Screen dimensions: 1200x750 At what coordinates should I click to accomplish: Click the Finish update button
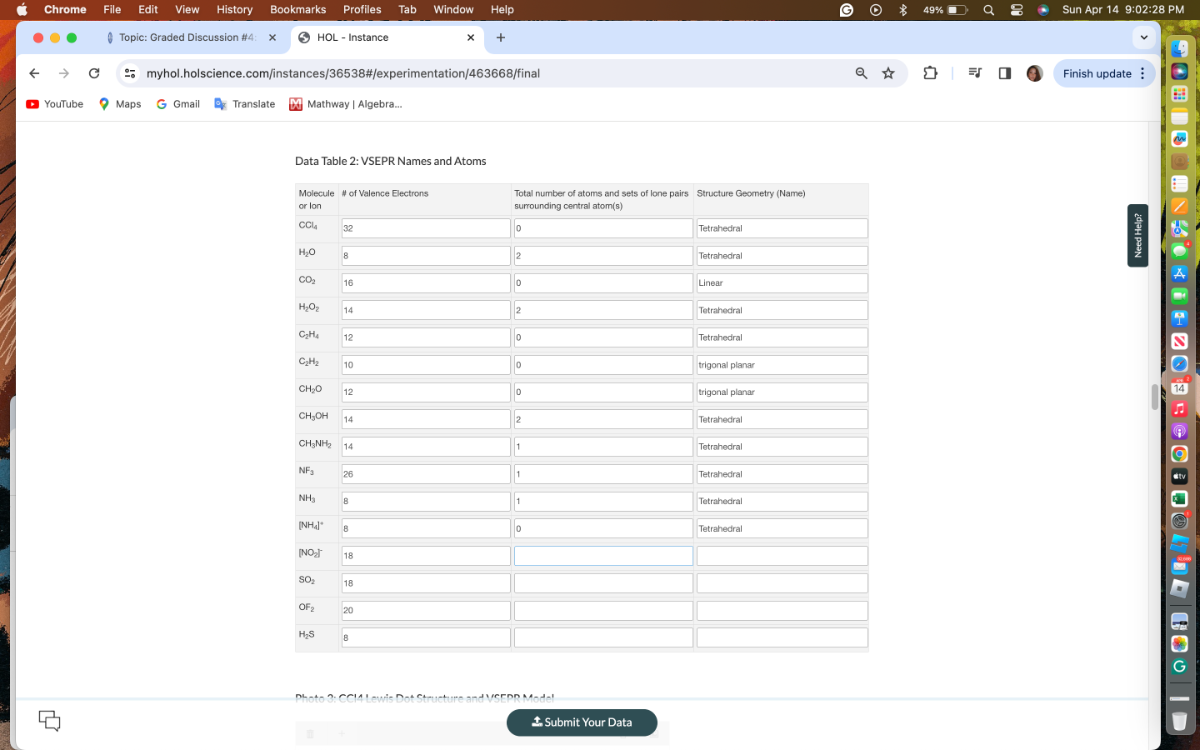[1095, 73]
